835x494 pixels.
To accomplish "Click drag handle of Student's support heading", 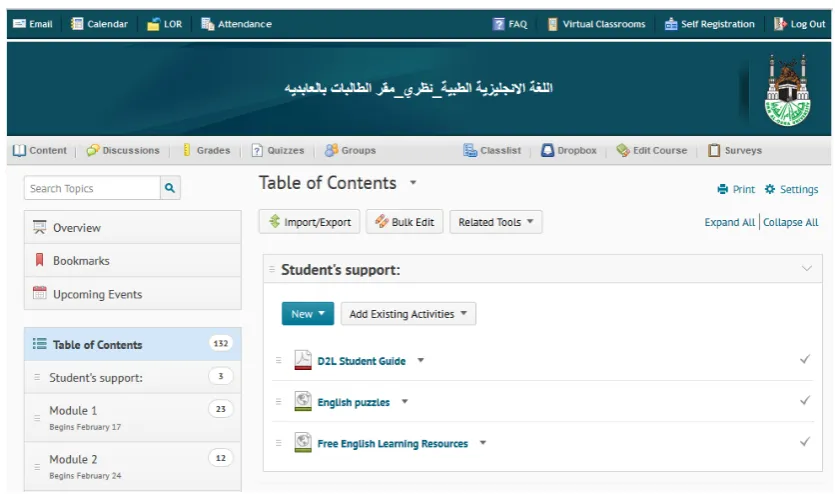I will coord(272,269).
